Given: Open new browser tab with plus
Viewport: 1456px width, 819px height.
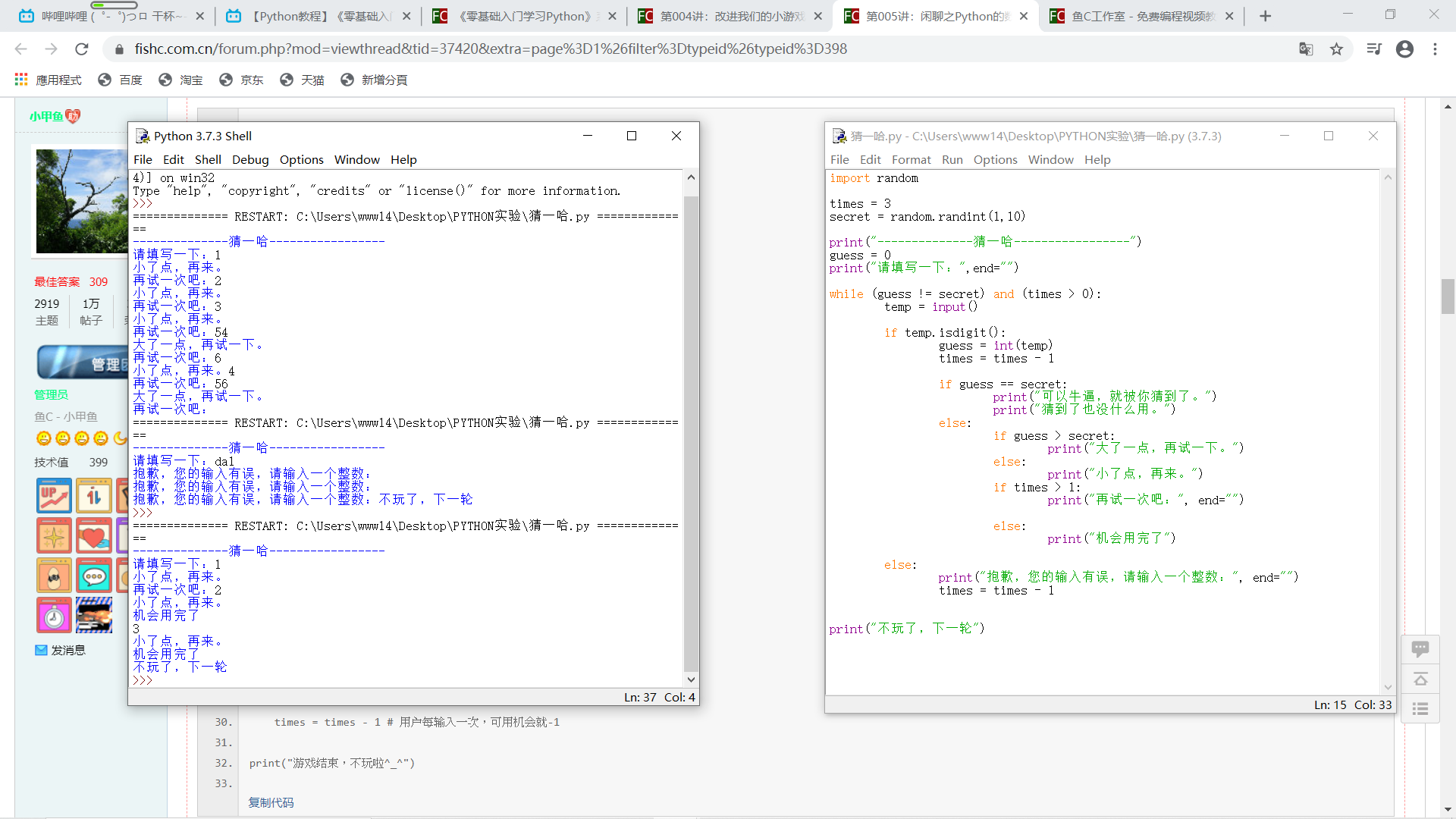Looking at the screenshot, I should [x=1265, y=16].
